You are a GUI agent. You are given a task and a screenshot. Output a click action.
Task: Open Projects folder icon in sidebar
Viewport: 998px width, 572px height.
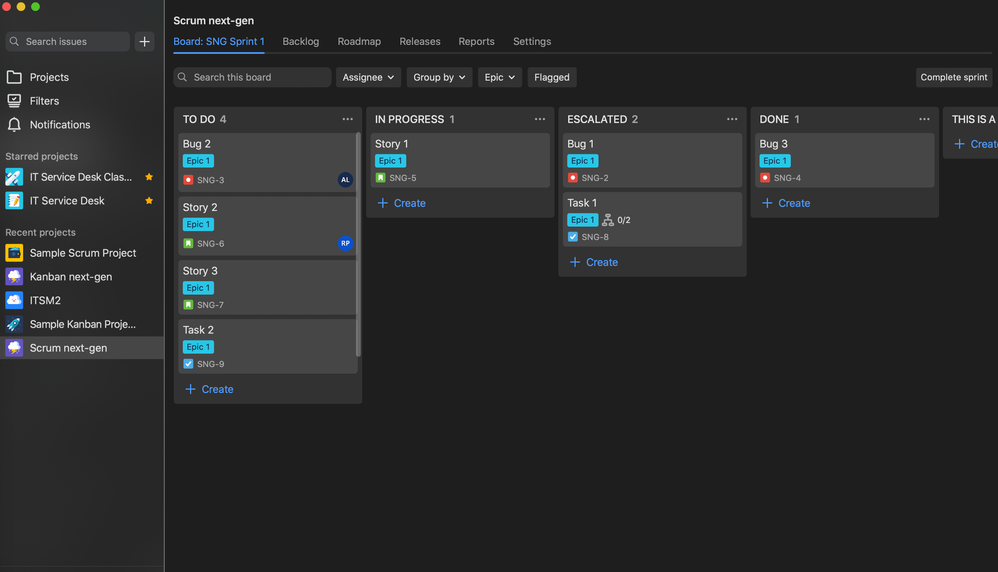click(x=14, y=77)
